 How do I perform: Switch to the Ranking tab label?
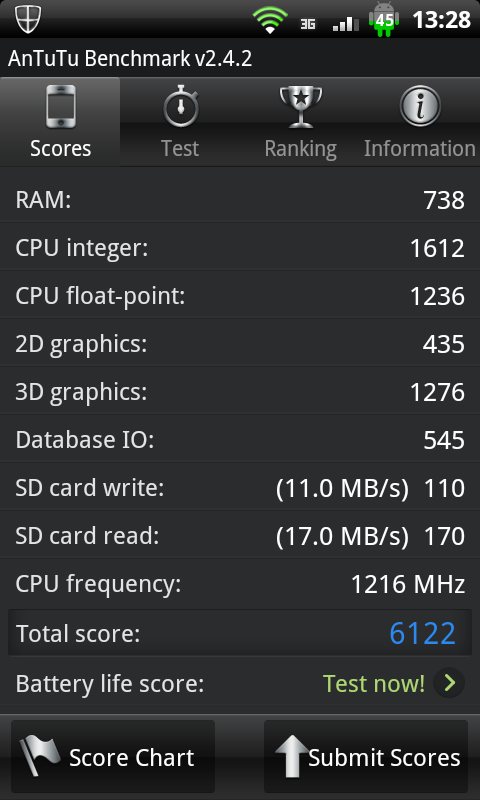[x=300, y=149]
